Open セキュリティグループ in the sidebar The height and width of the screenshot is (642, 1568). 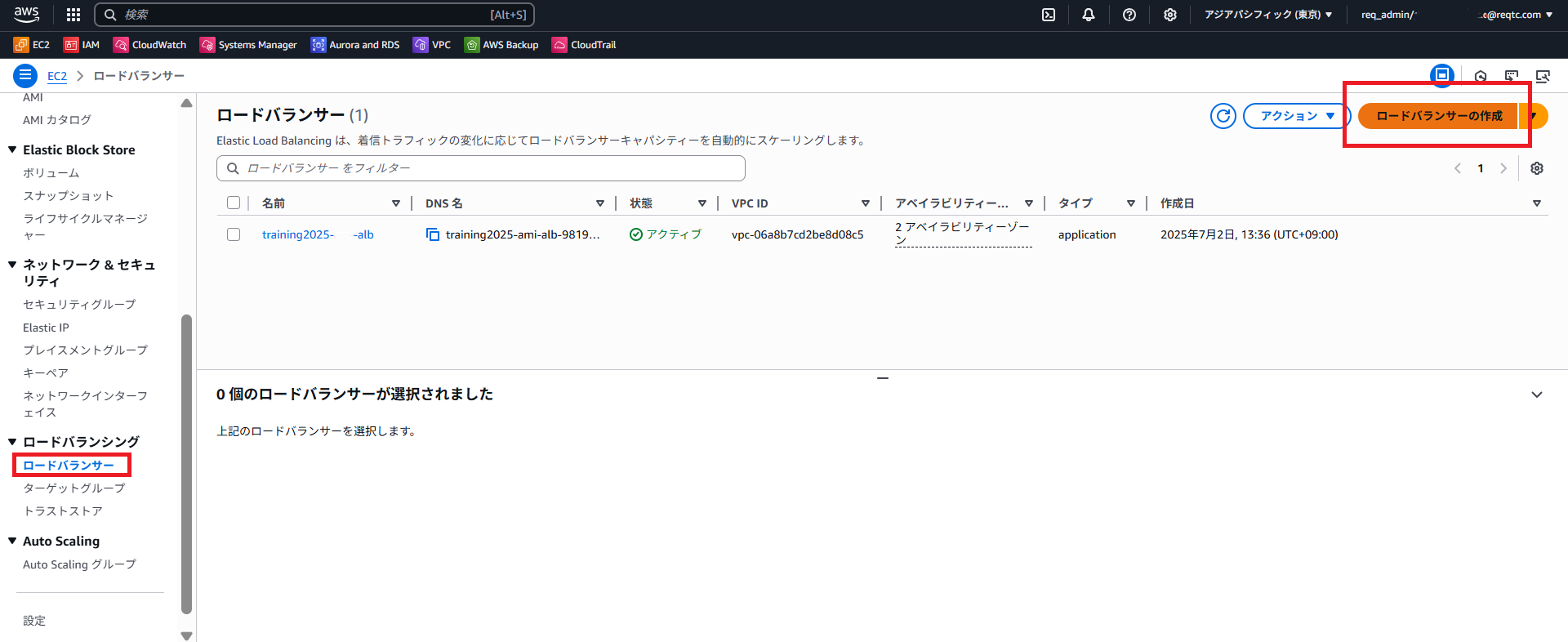(x=79, y=305)
